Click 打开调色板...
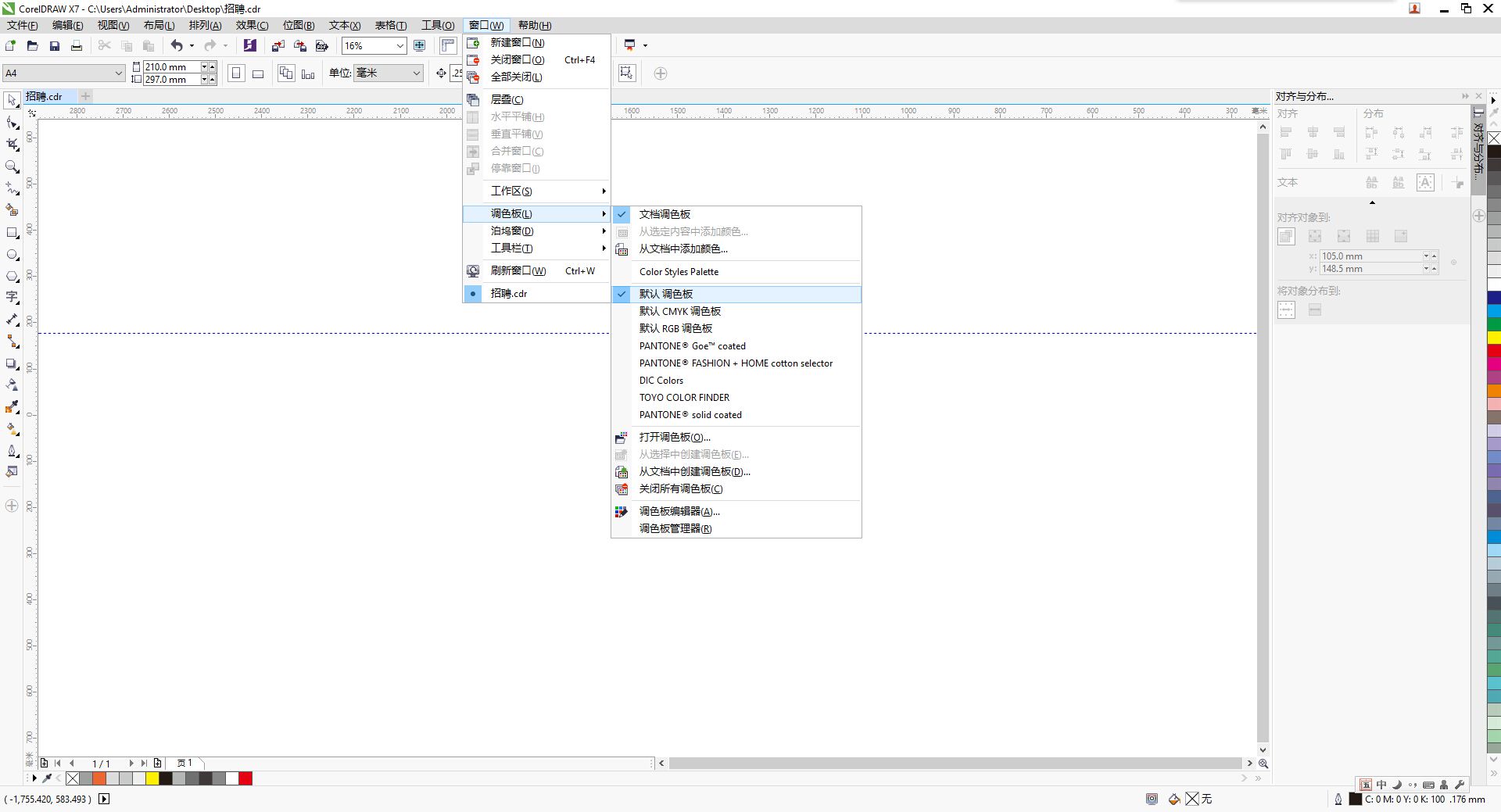Screen dimensions: 1501x812 click(x=736, y=438)
